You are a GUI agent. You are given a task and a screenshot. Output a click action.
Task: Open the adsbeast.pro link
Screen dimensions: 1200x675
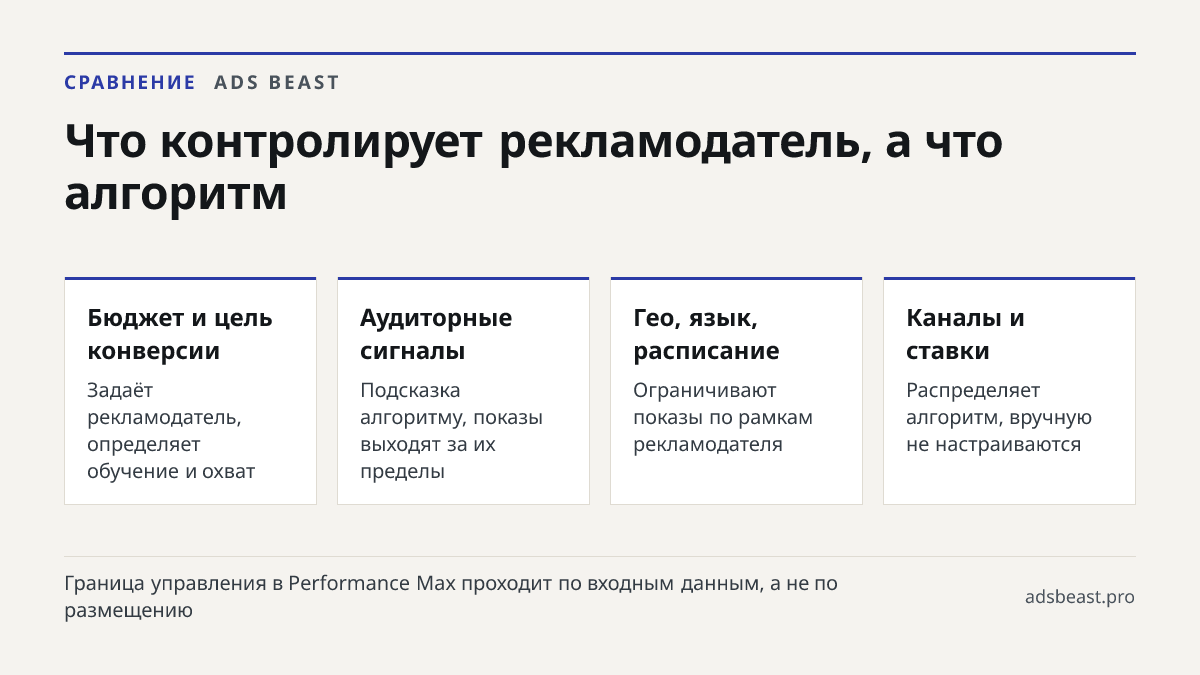[x=1080, y=597]
